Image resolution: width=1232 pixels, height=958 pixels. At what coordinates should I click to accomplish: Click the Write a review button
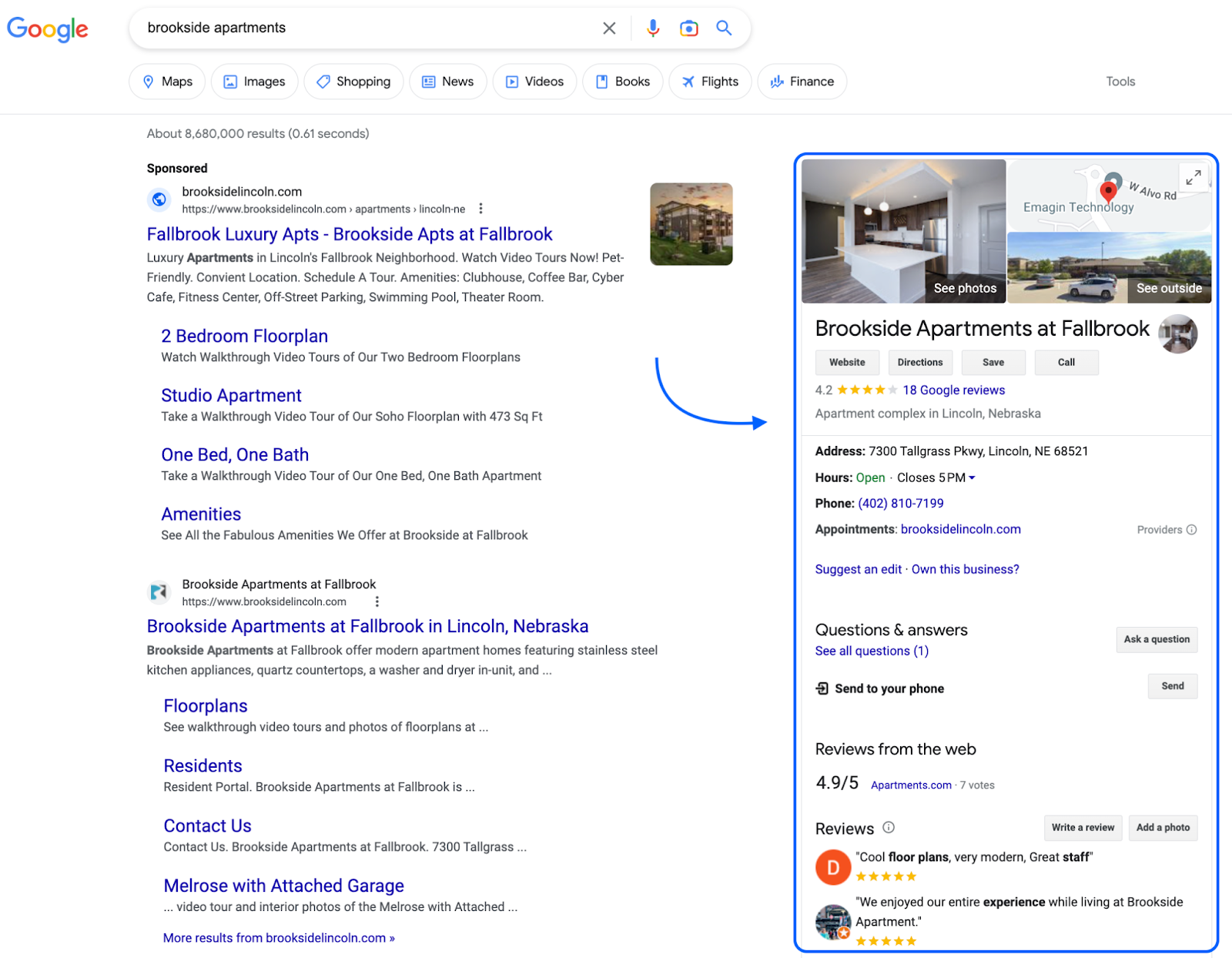(x=1083, y=828)
